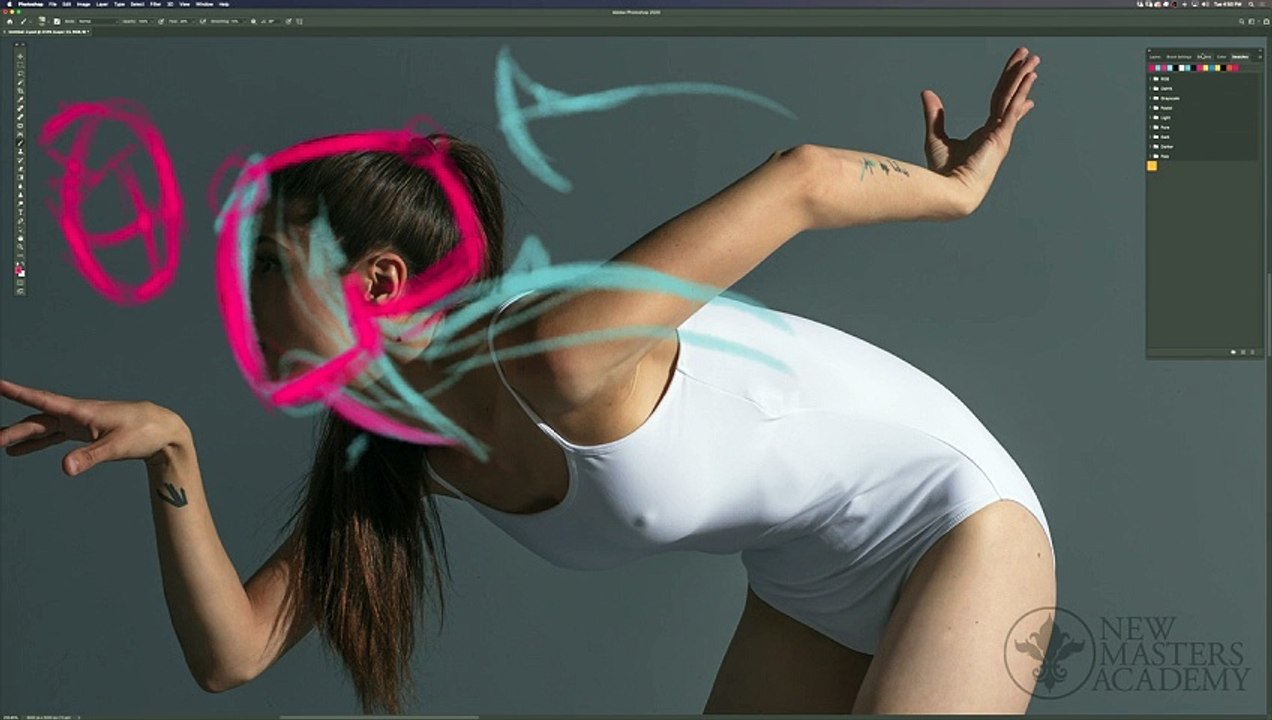Toggle pressure for opacity icon
1272x720 pixels.
click(161, 21)
